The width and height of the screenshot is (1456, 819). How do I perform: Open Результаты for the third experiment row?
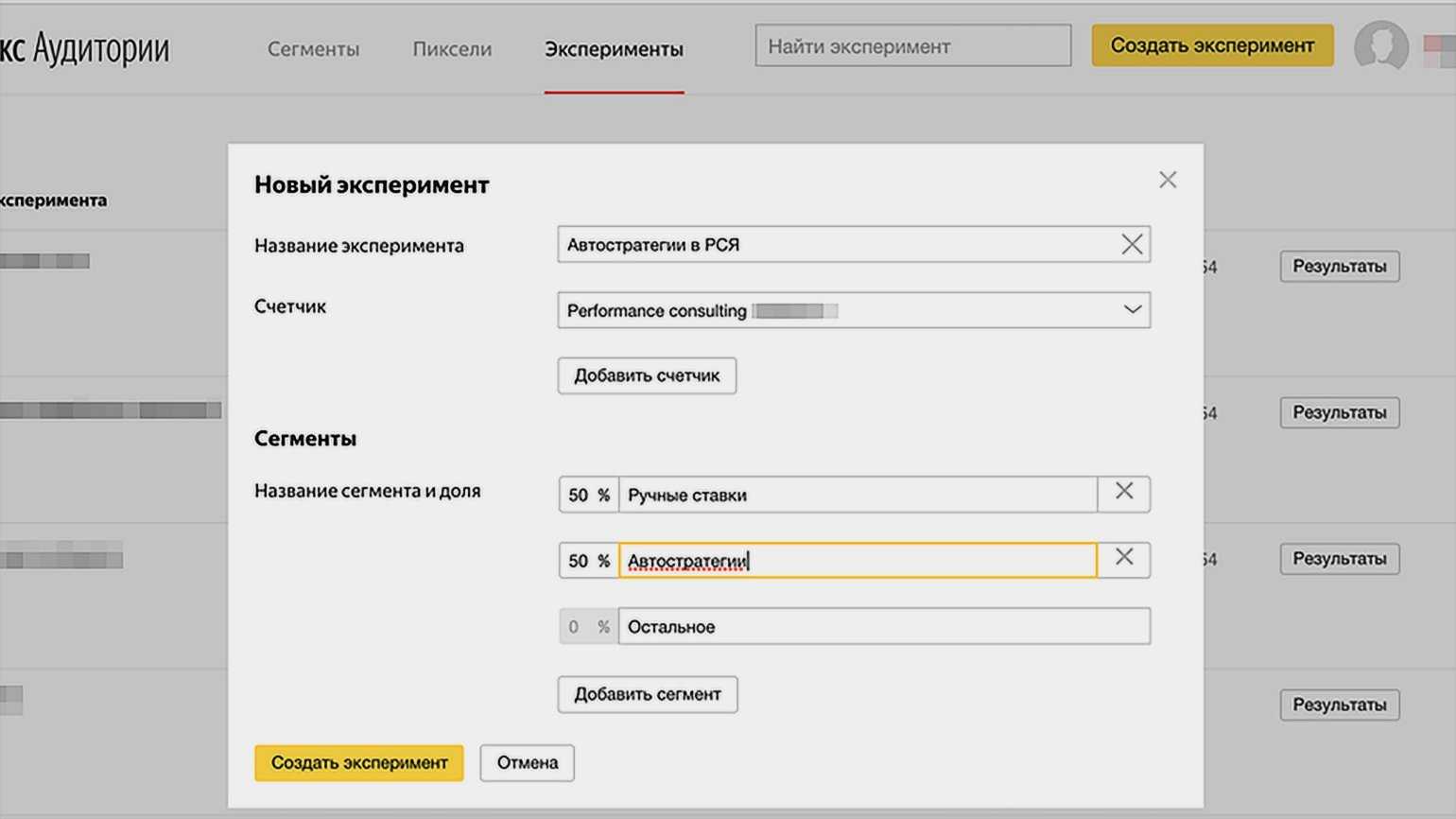[1340, 559]
